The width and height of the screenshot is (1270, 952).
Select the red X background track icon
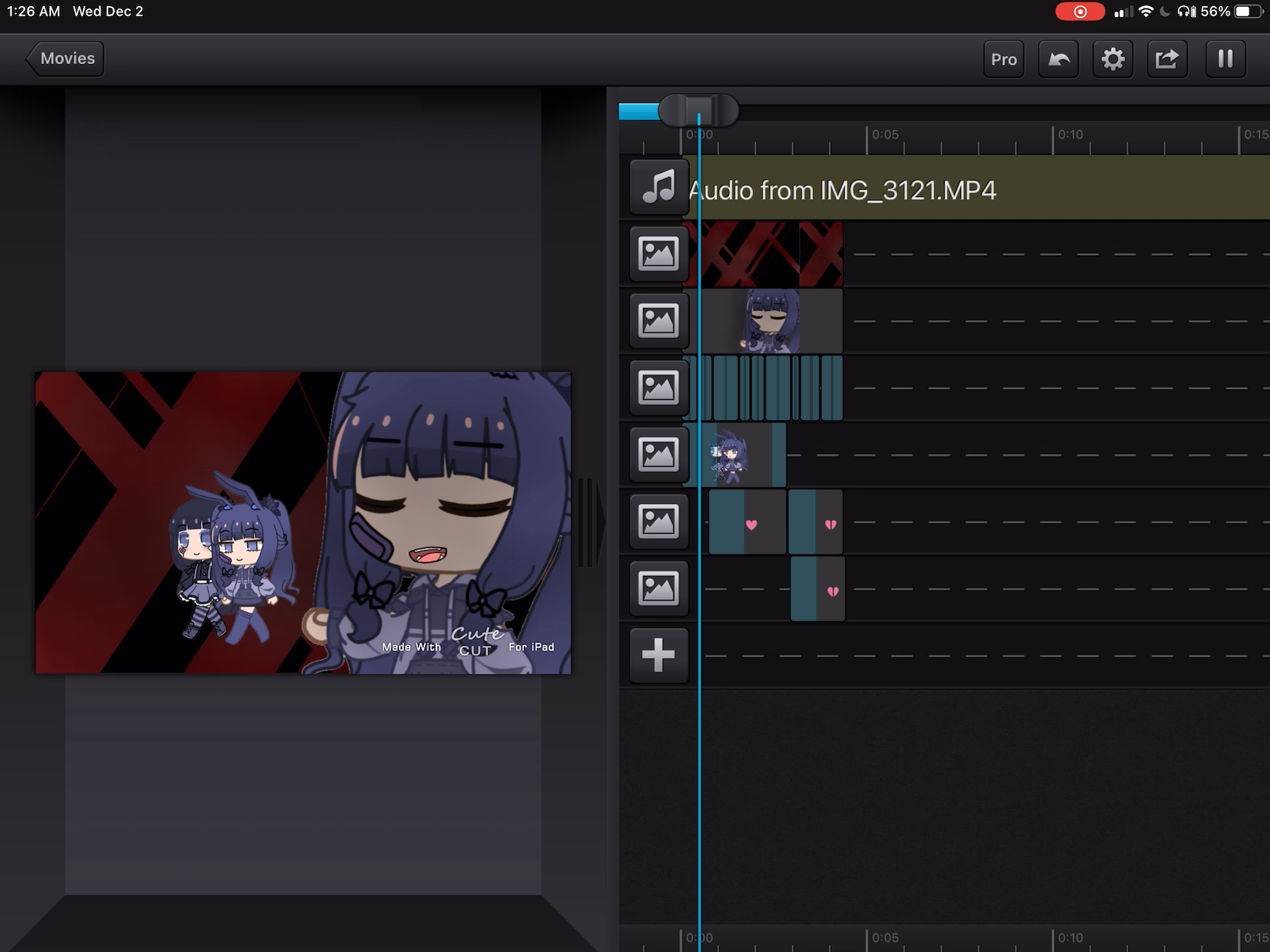658,254
